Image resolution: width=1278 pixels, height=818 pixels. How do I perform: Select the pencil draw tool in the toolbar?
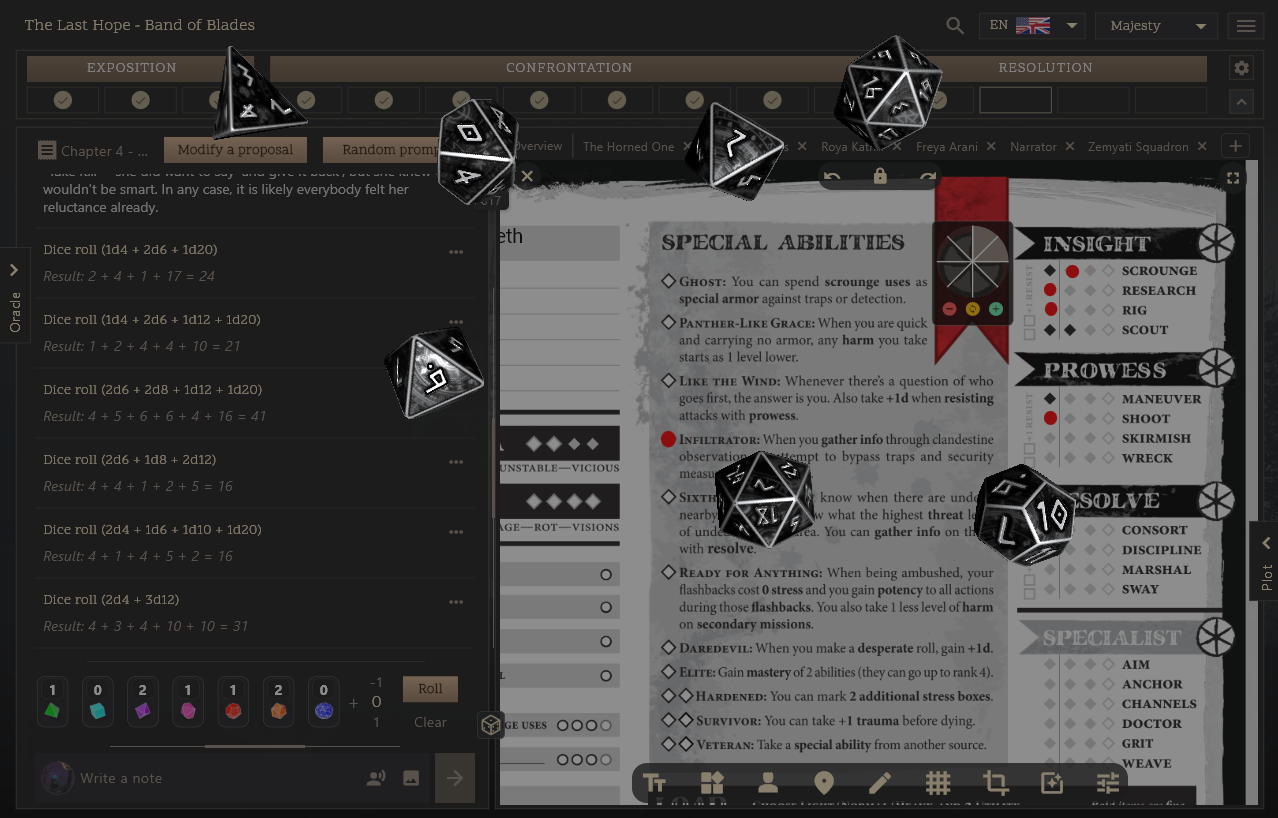coord(880,783)
